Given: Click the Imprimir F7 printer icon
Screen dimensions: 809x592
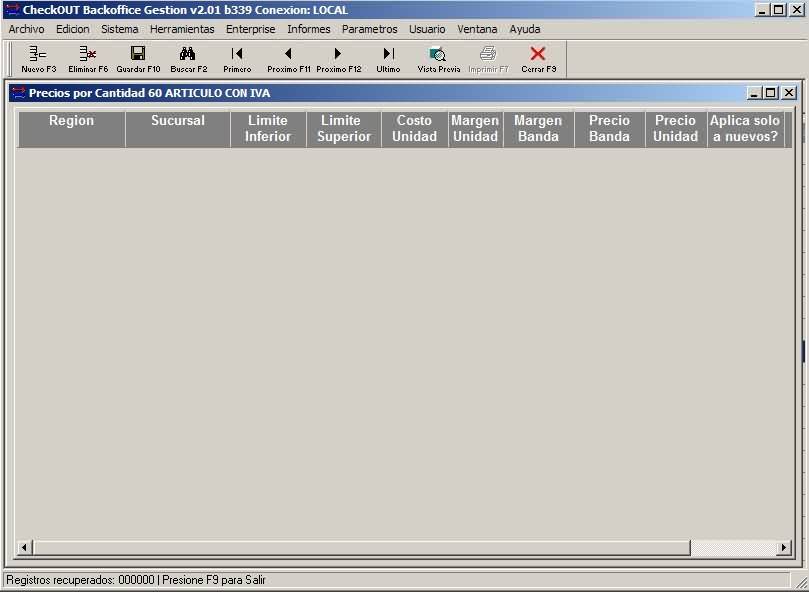Looking at the screenshot, I should click(x=488, y=54).
